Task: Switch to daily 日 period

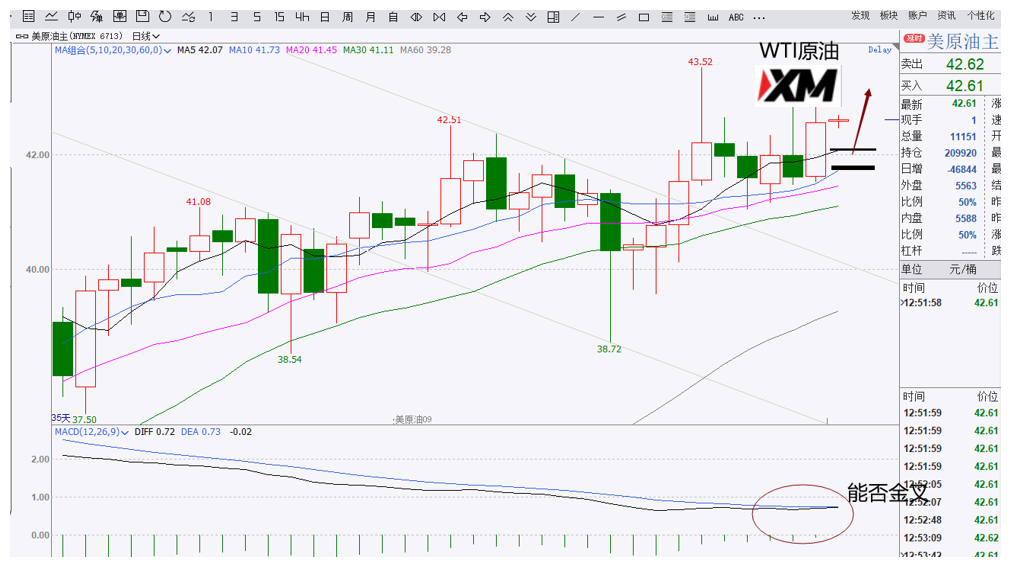Action: pos(325,17)
